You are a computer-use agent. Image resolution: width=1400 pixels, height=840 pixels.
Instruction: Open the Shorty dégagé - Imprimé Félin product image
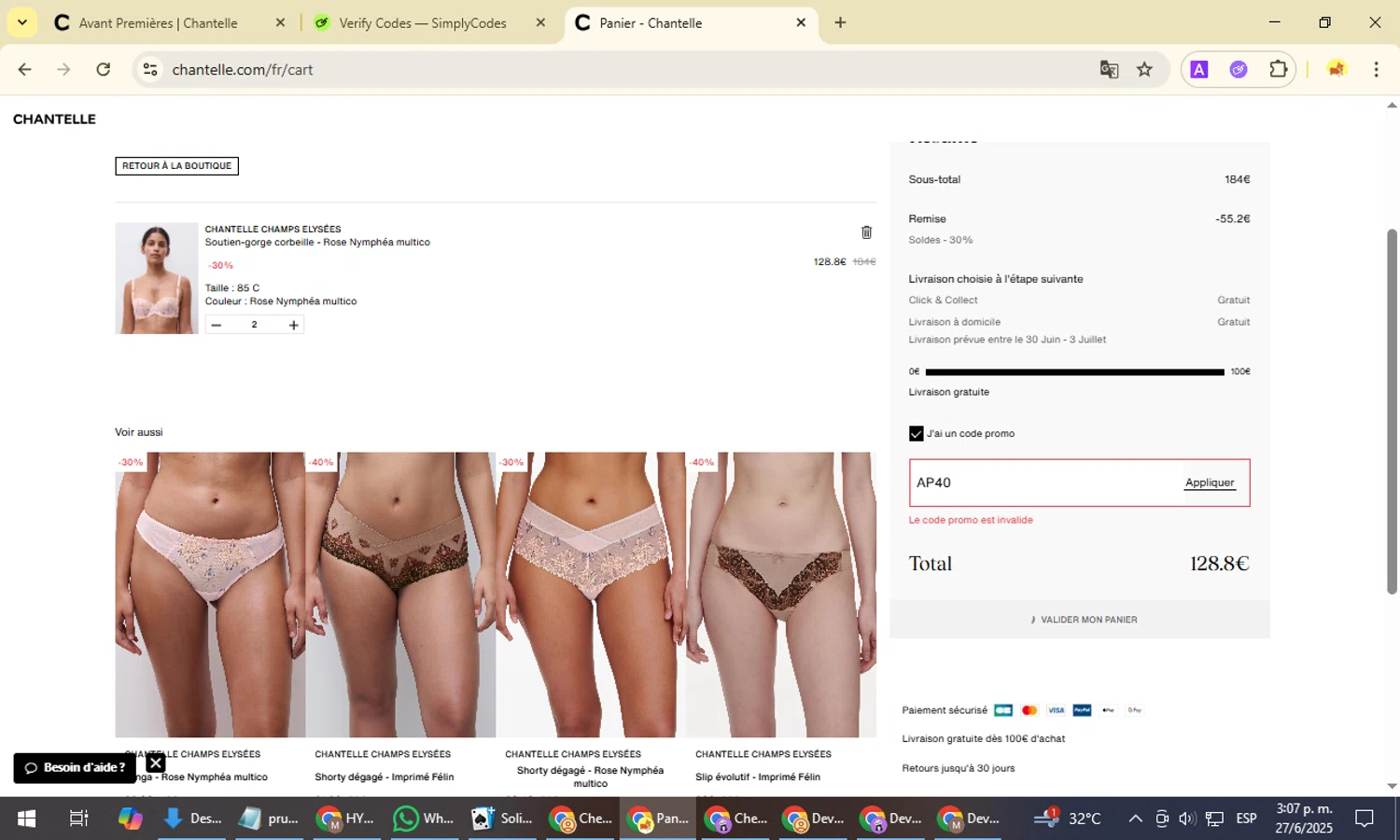point(400,595)
